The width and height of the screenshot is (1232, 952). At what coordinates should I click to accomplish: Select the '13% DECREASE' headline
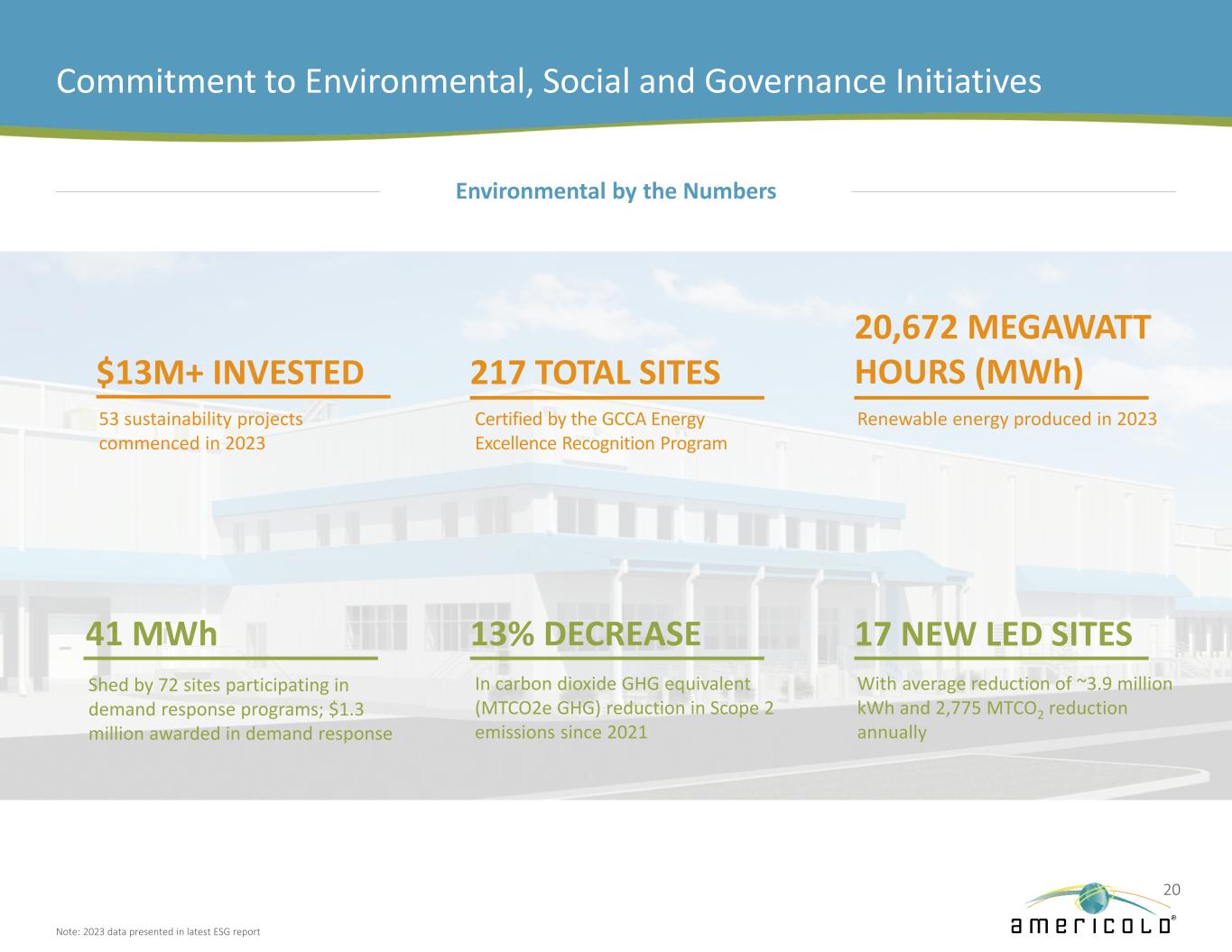(586, 634)
